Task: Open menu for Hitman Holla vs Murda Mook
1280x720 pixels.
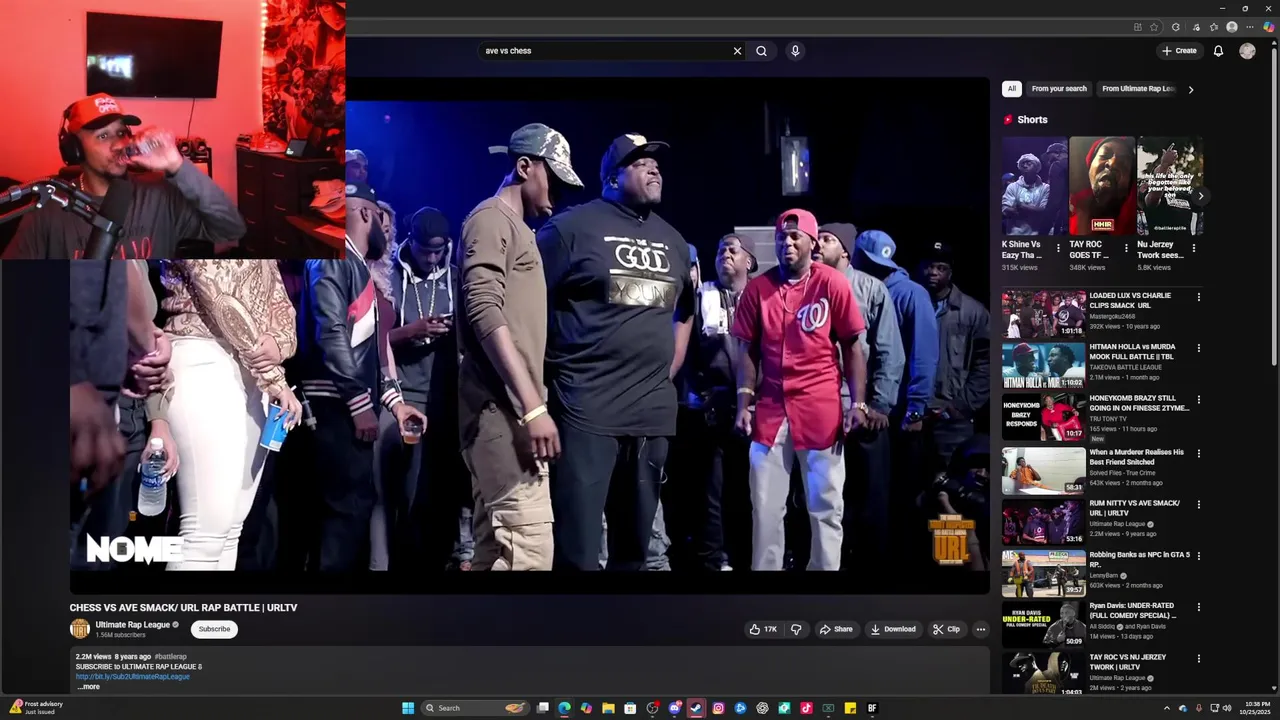Action: tap(1198, 348)
